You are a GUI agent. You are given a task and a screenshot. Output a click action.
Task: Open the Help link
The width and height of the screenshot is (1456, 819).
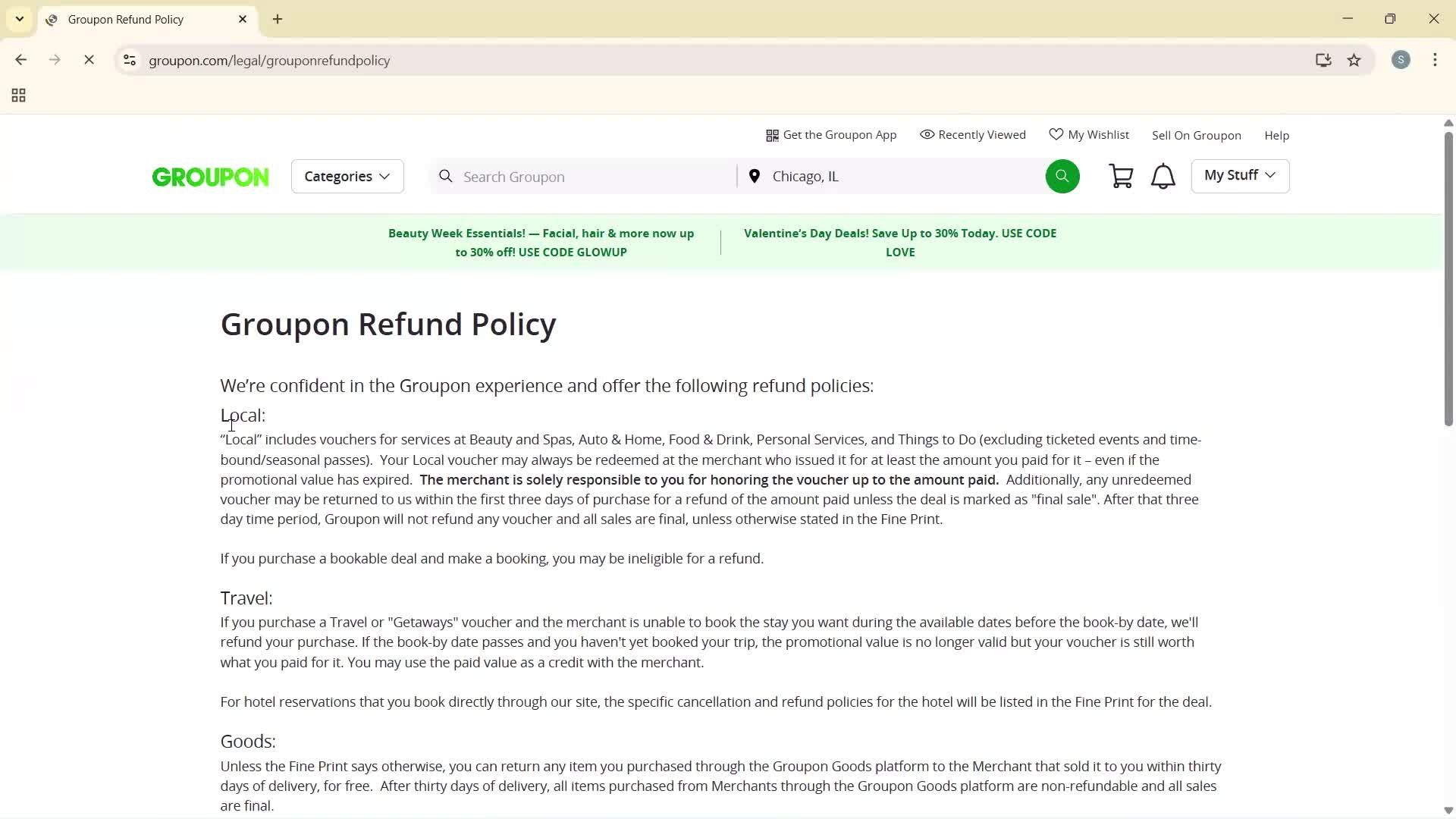coord(1276,134)
